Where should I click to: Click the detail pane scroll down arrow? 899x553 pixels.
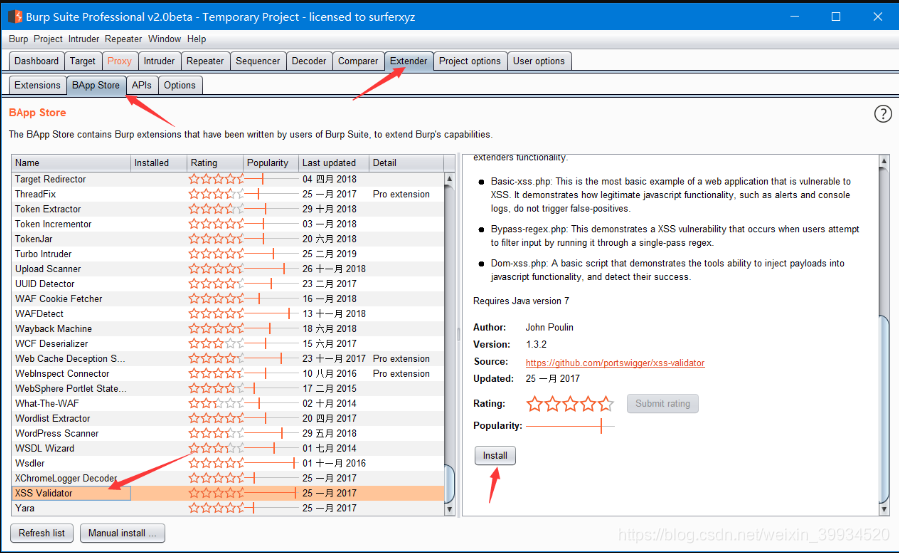(884, 508)
